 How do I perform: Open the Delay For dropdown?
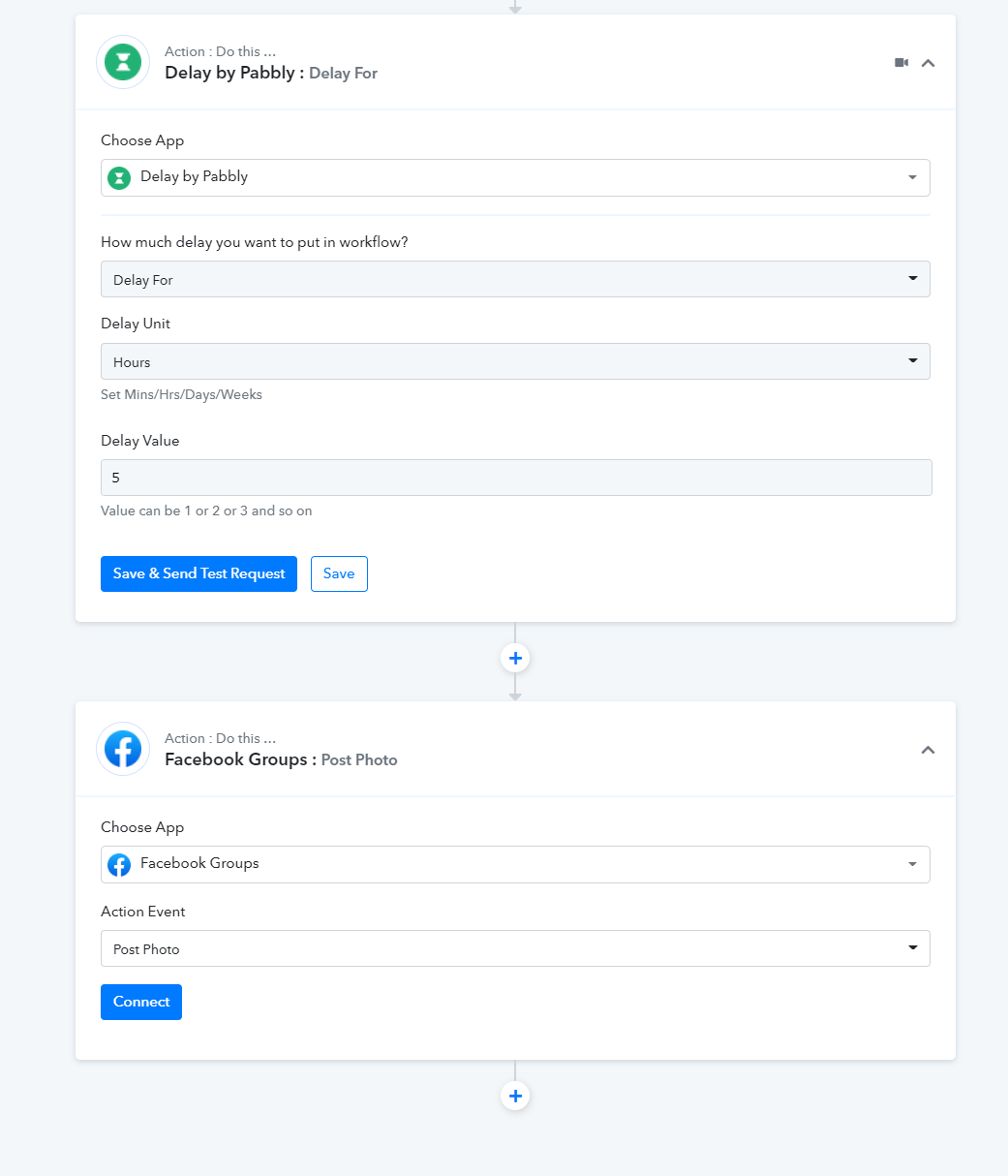tap(515, 279)
